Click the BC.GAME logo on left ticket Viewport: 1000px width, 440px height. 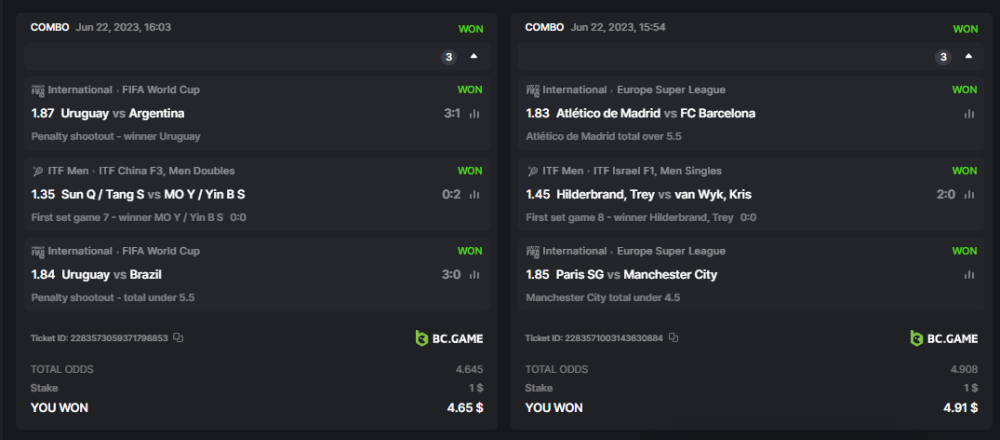[449, 338]
